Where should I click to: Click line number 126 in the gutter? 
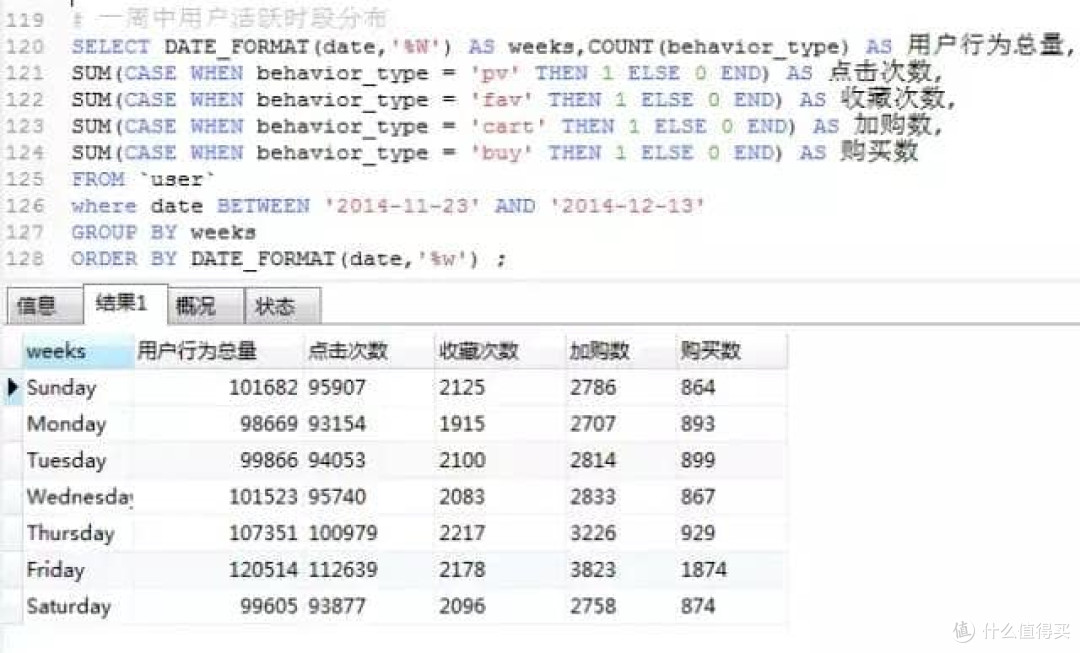tap(25, 206)
